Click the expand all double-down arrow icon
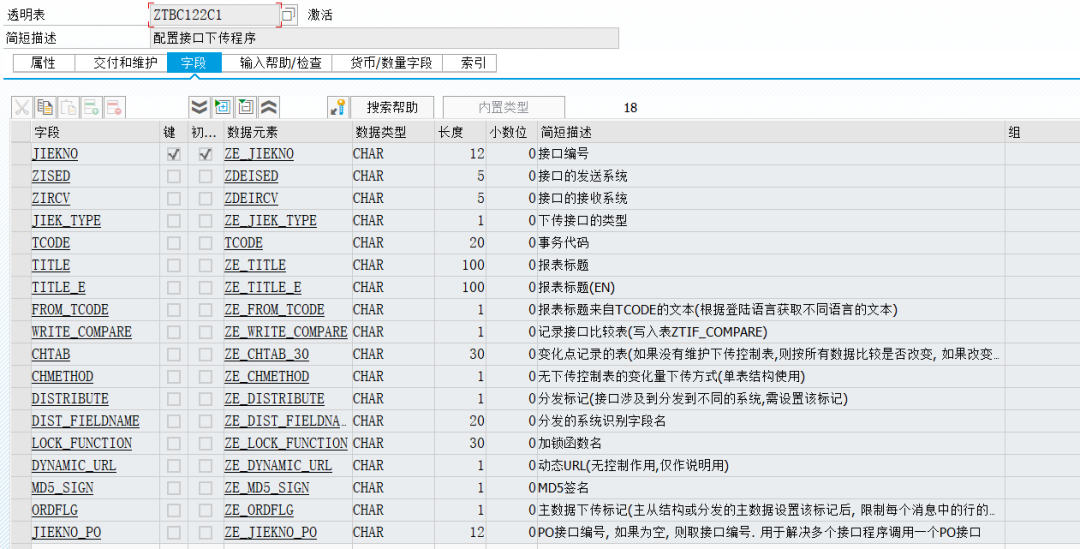The height and width of the screenshot is (549, 1080). click(x=199, y=107)
